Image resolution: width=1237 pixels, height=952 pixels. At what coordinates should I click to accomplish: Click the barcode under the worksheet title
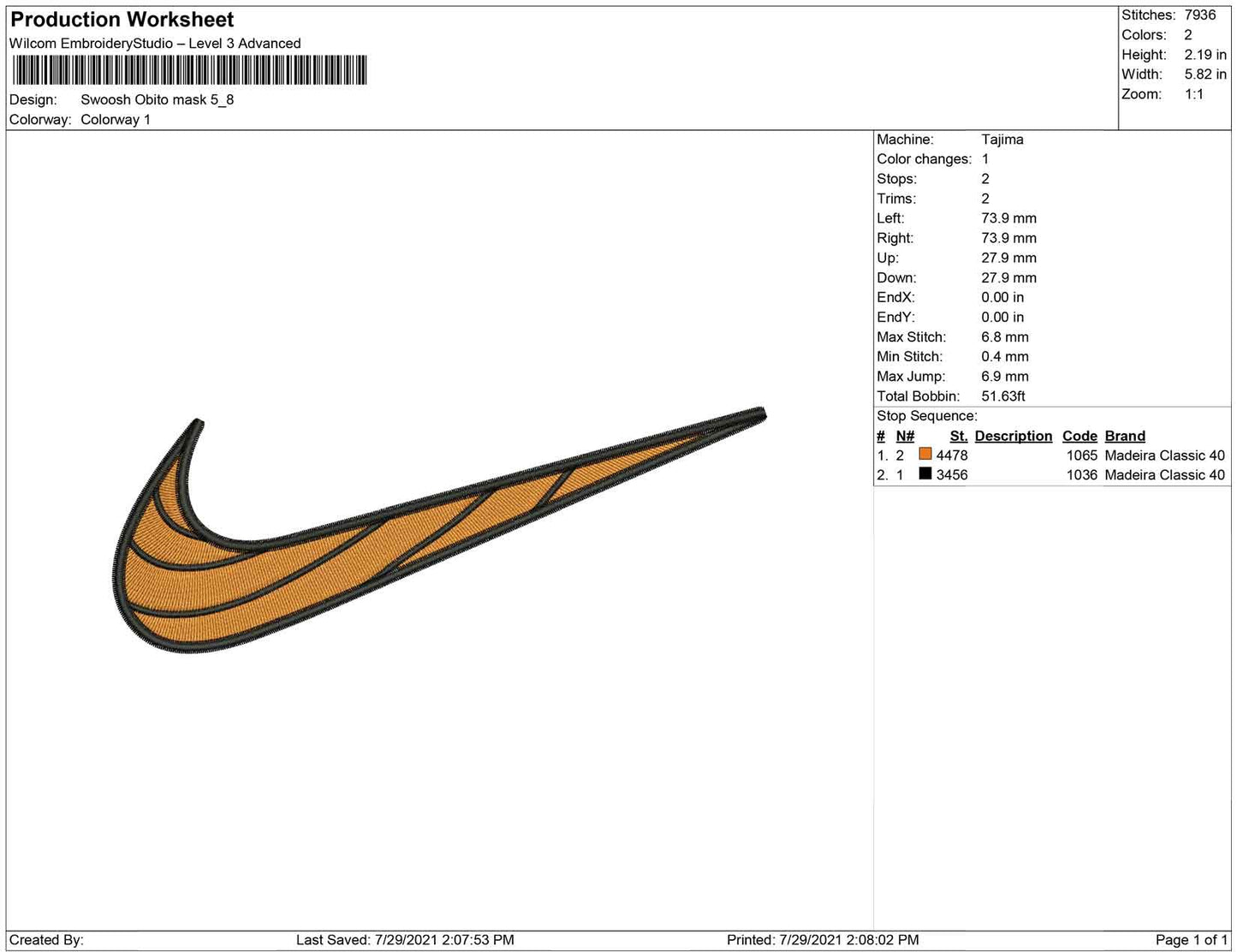point(189,70)
